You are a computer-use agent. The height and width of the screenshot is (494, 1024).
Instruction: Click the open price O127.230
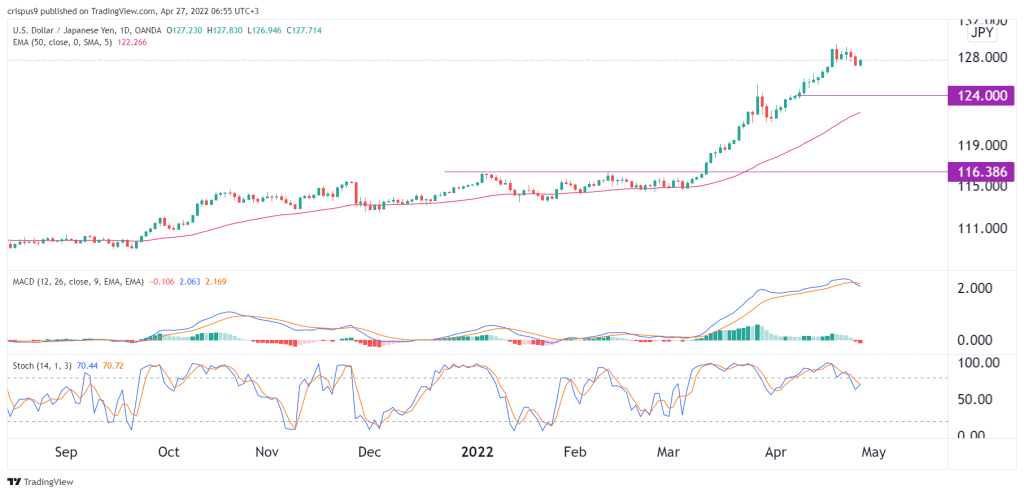click(186, 30)
